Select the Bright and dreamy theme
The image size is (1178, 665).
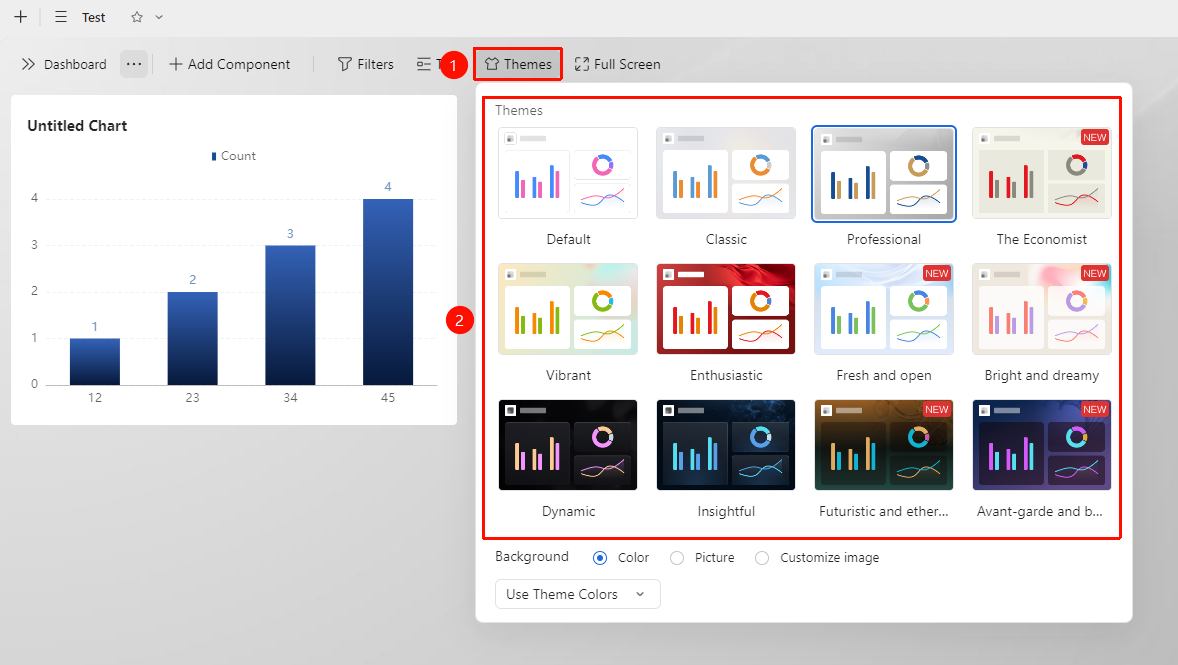[1041, 309]
